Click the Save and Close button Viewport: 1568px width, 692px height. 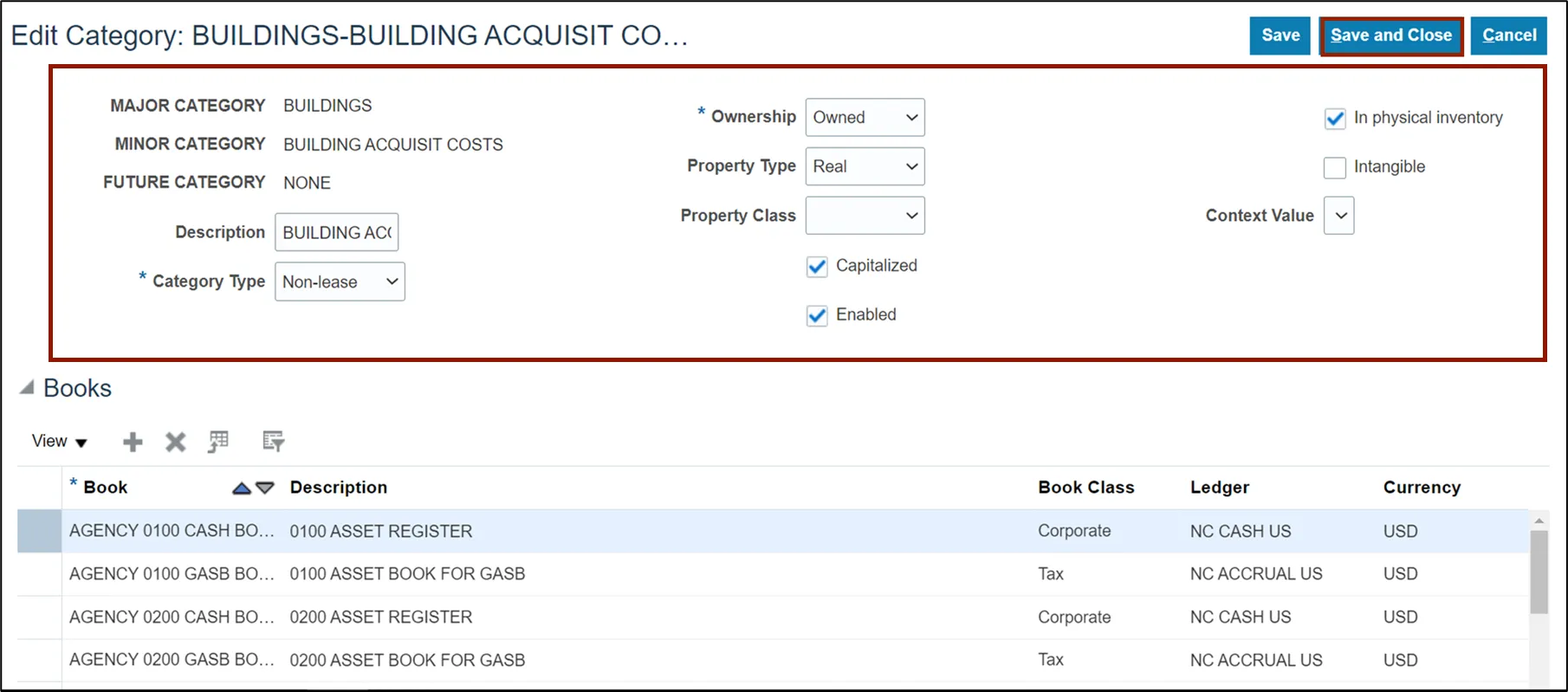click(x=1391, y=36)
